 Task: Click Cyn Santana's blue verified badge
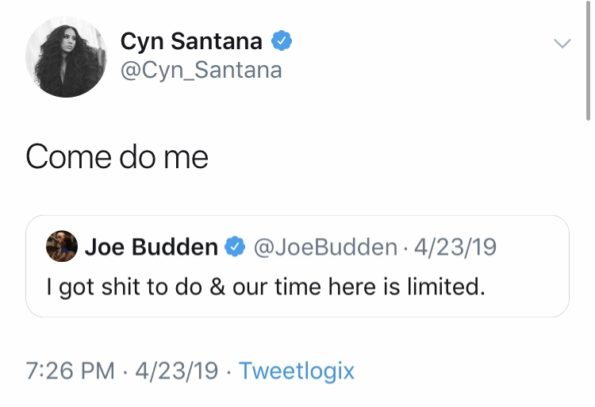(x=281, y=41)
